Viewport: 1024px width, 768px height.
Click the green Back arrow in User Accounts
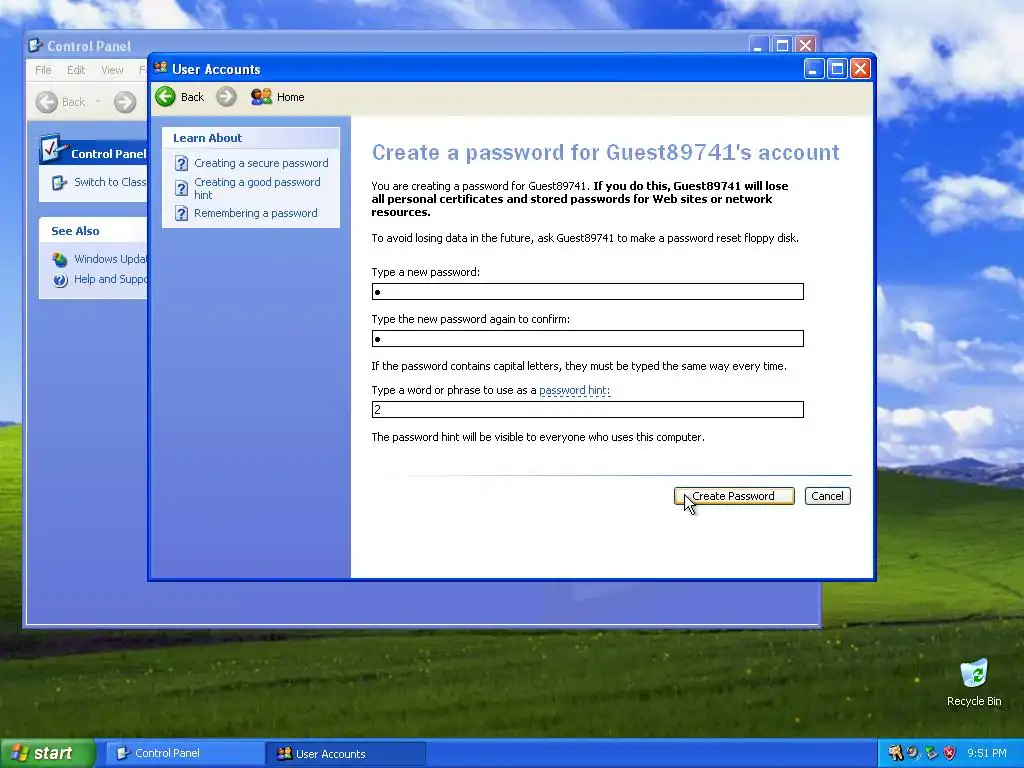(x=165, y=97)
